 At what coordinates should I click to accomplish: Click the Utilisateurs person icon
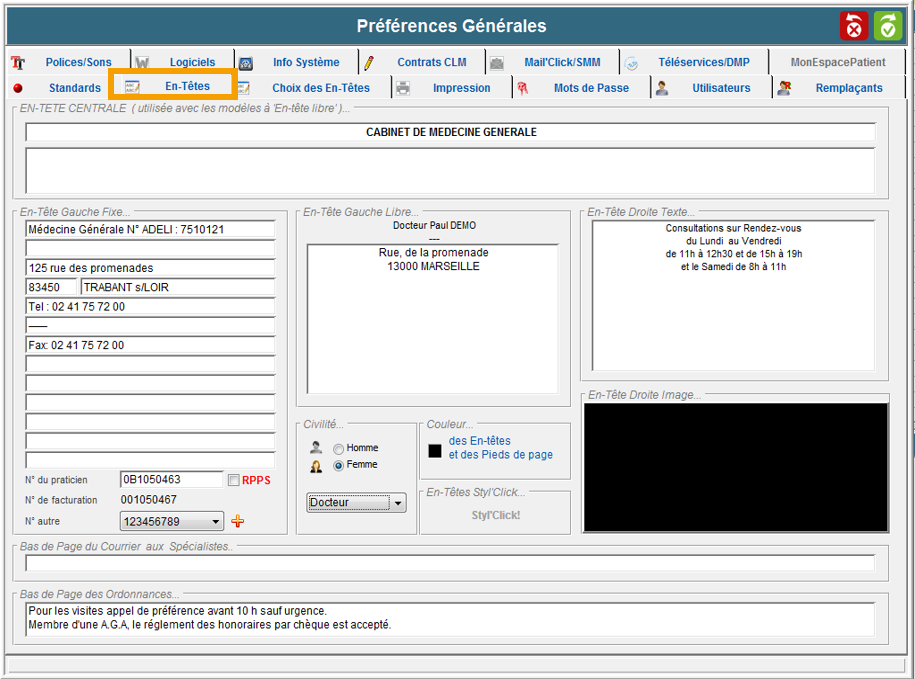[662, 88]
